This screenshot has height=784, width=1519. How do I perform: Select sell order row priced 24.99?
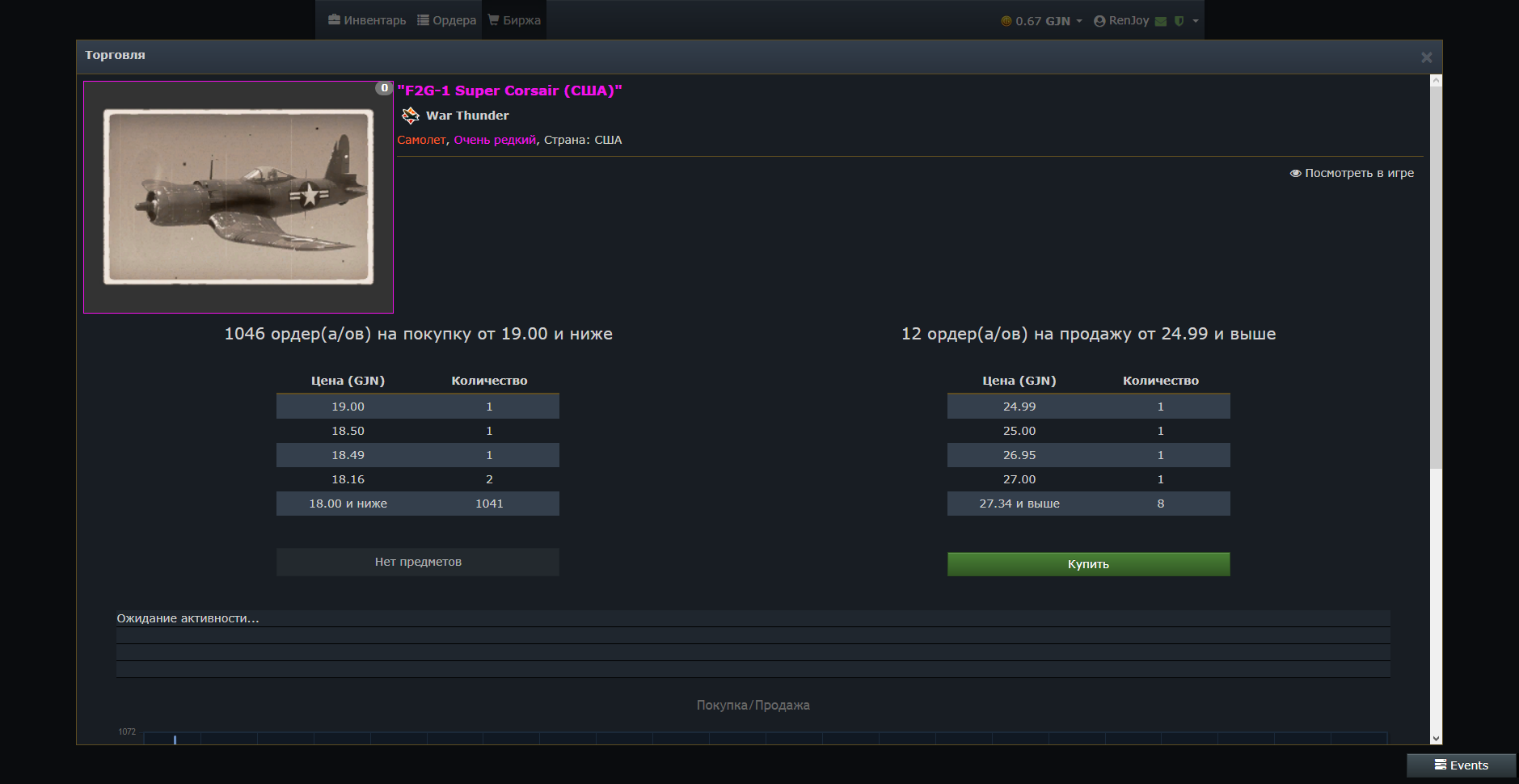(1089, 407)
